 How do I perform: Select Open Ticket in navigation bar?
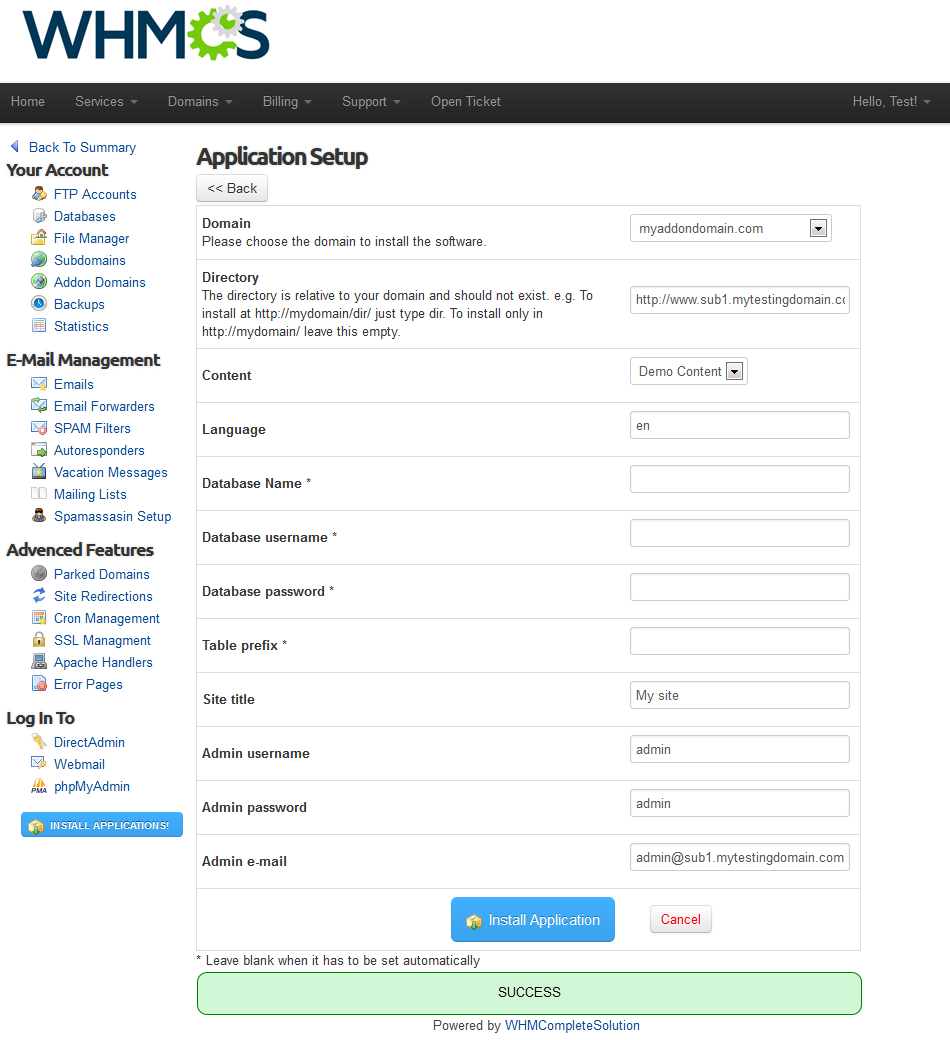click(465, 102)
